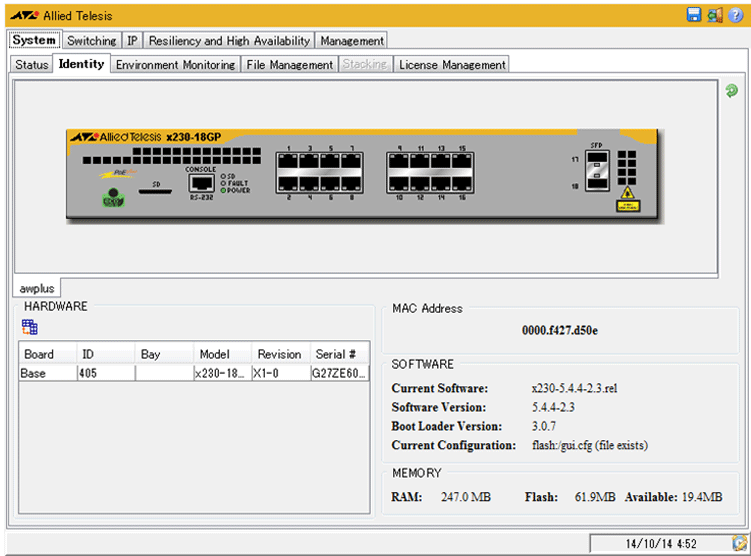751x556 pixels.
Task: Sort hardware table by Bay column
Action: [164, 354]
